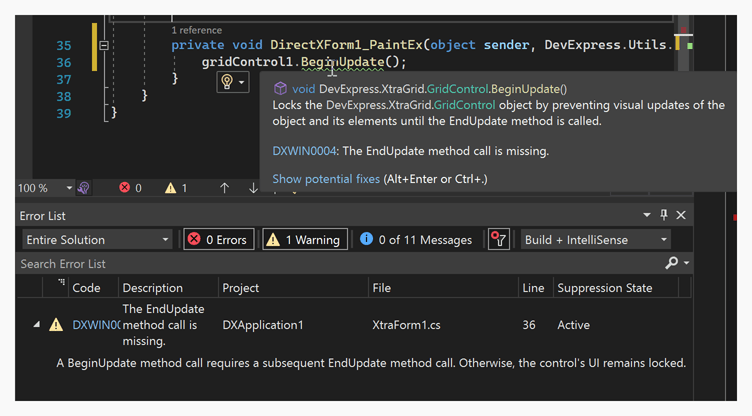The image size is (752, 416).
Task: Open the lightbulb quick actions icon
Action: point(227,82)
